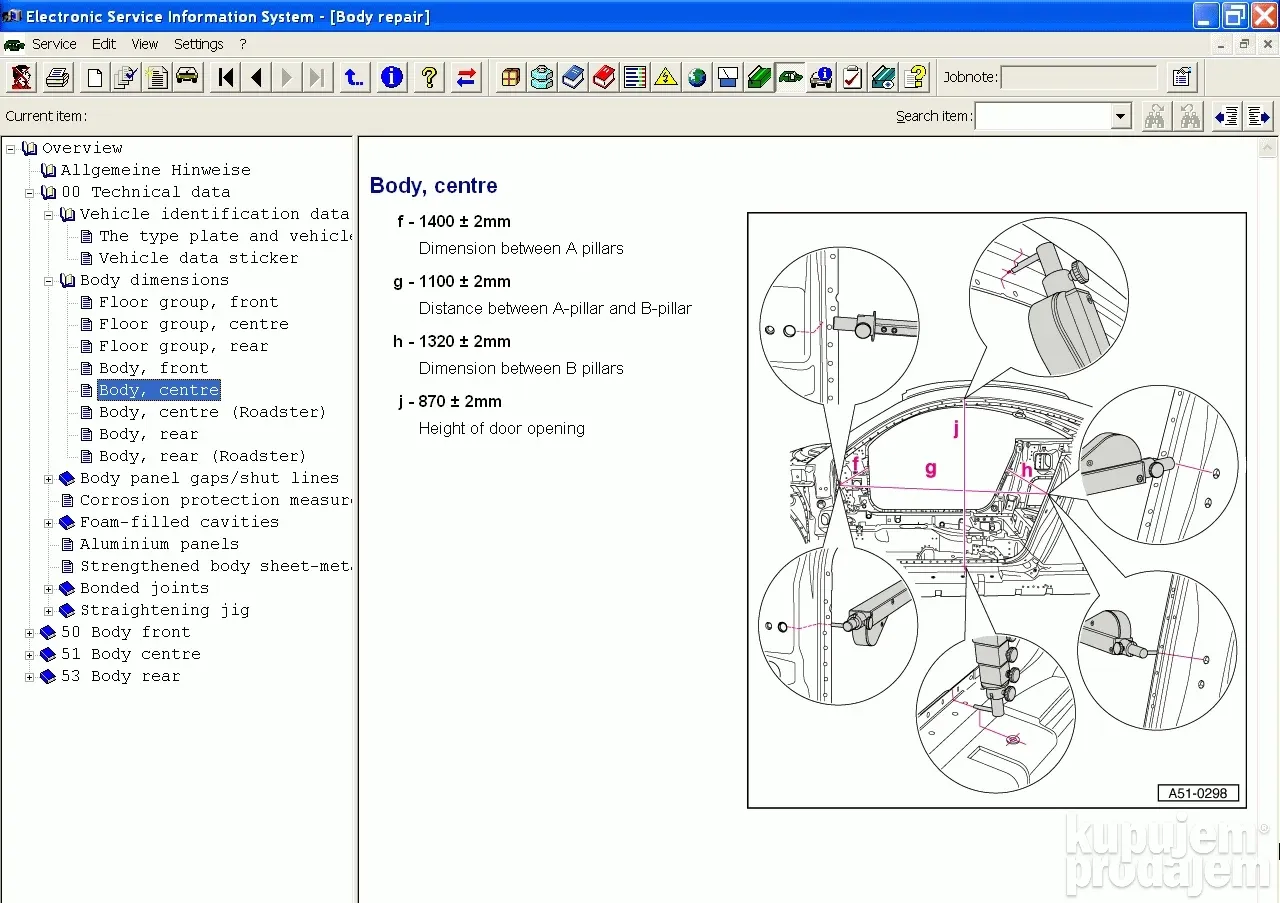Select Corrosion protection measures item

coord(215,500)
